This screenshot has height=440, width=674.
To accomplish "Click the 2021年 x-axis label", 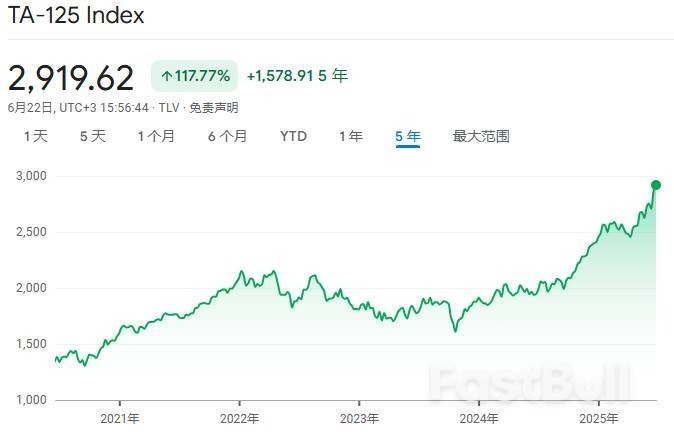I will (x=120, y=418).
